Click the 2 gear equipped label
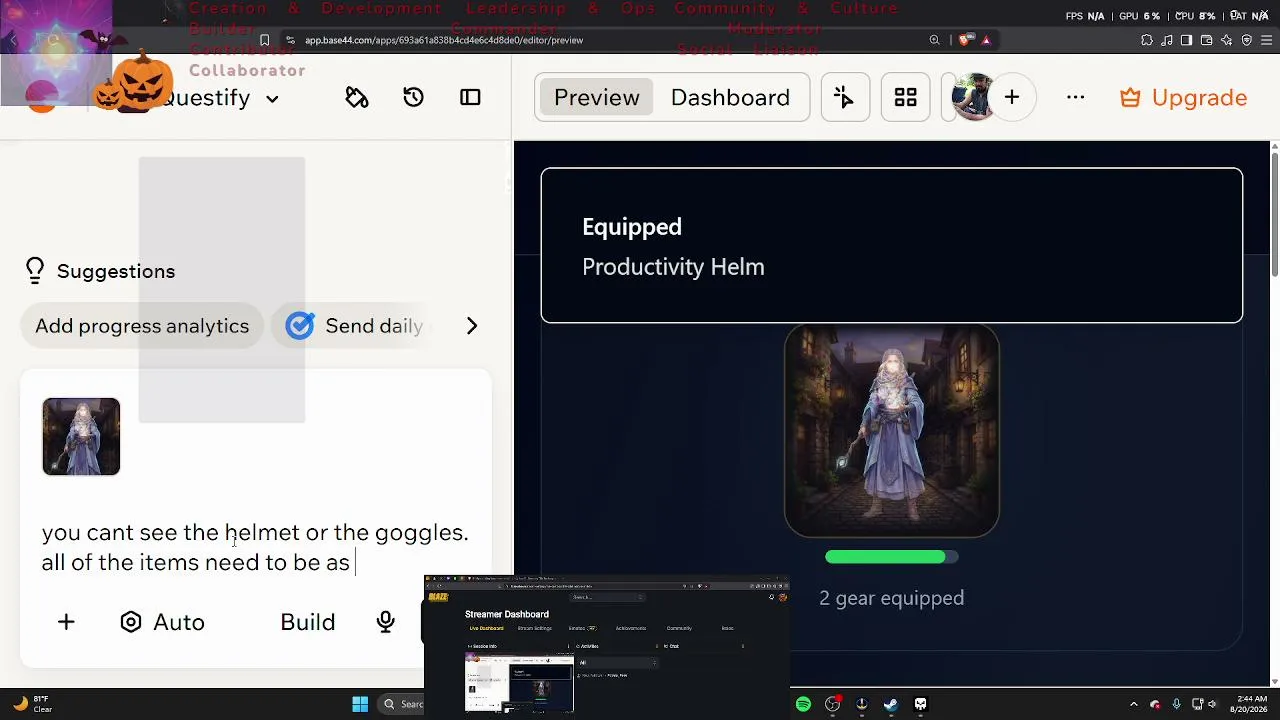Screen dimensions: 1280x720 [x=891, y=598]
